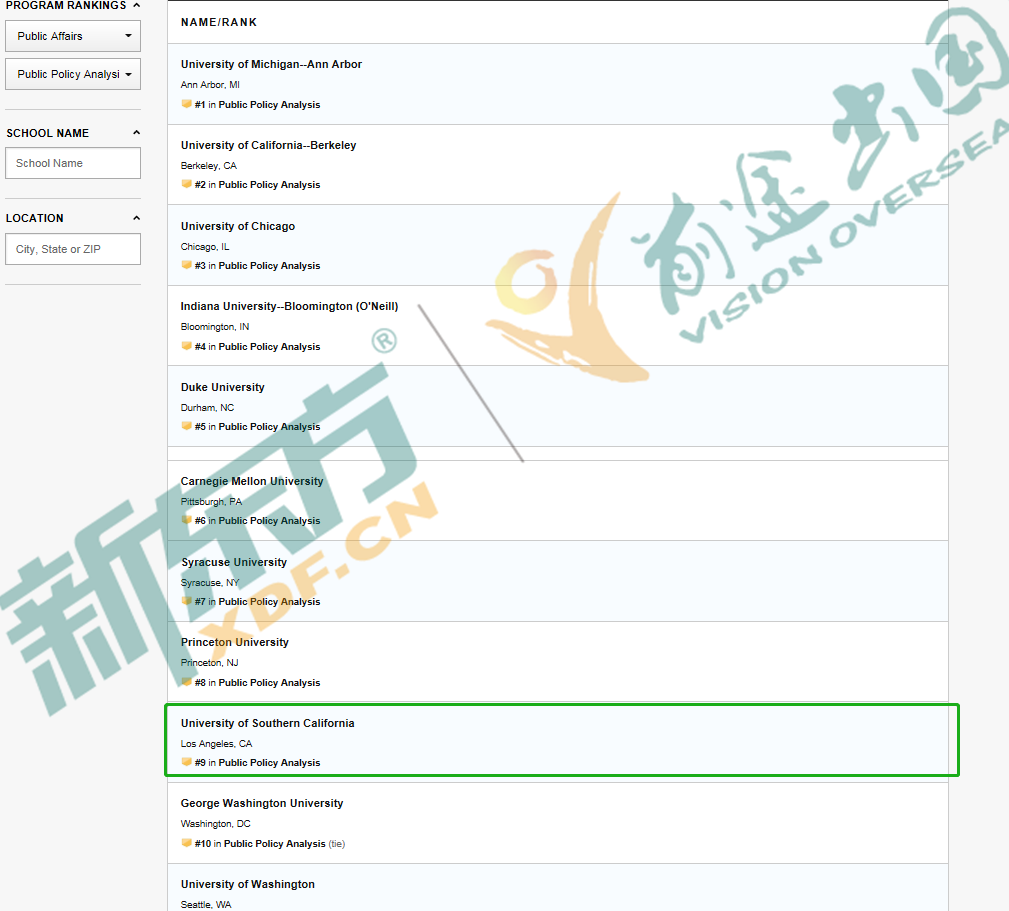
Task: Click the #4 rank badge icon
Action: click(187, 345)
